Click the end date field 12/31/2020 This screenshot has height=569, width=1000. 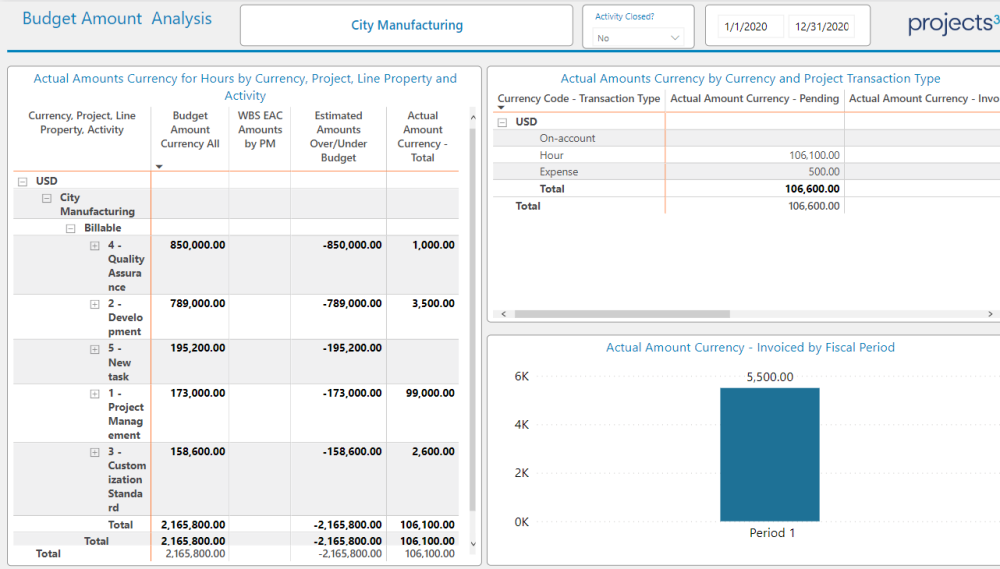click(821, 27)
